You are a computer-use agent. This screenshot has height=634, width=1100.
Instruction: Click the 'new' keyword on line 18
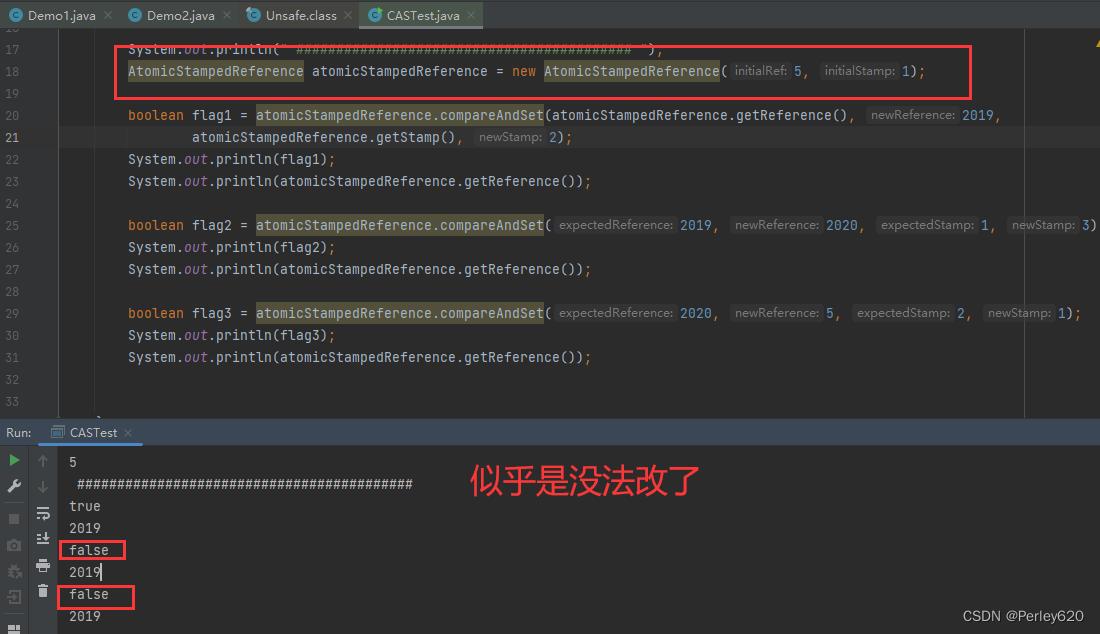523,72
